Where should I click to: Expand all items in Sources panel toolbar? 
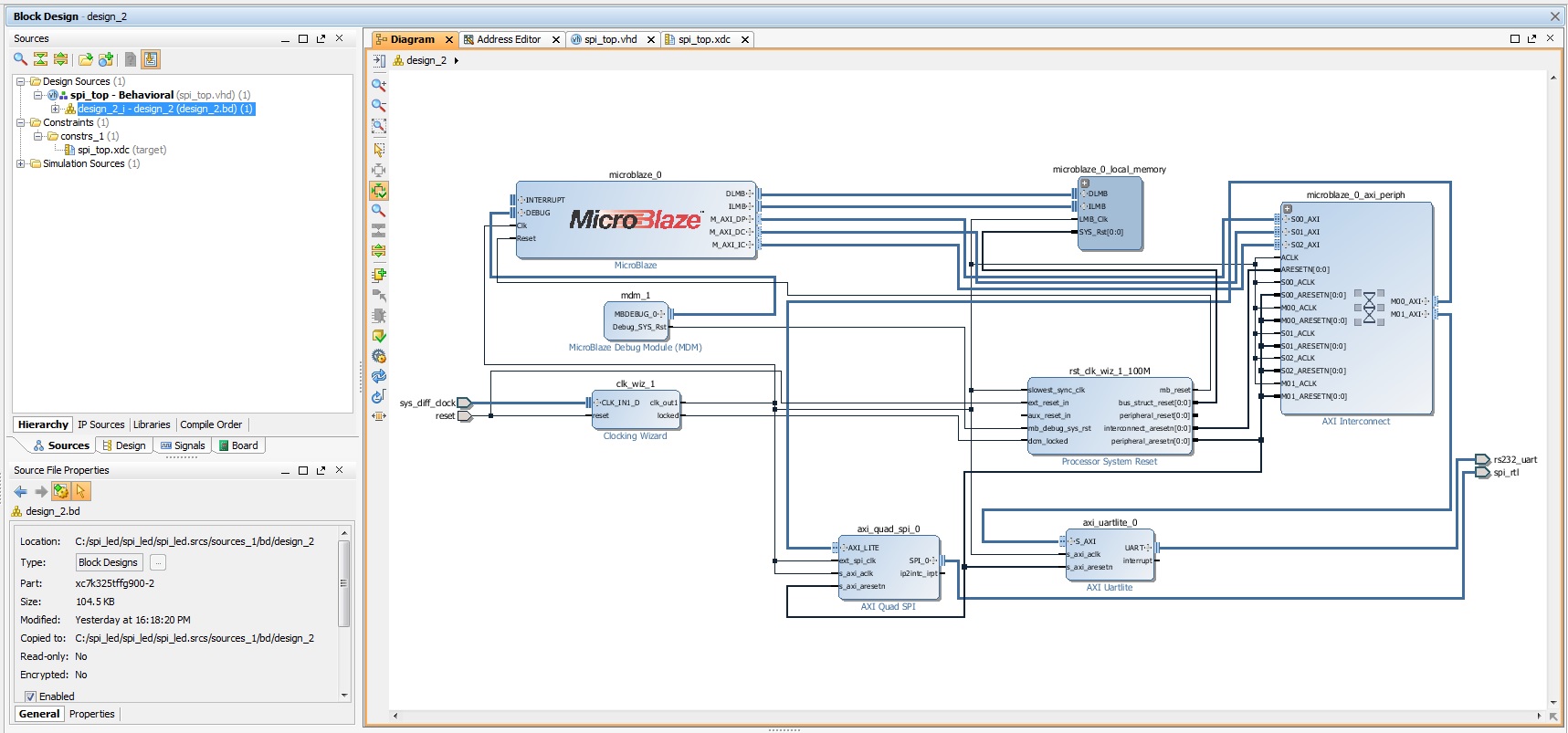[x=61, y=59]
